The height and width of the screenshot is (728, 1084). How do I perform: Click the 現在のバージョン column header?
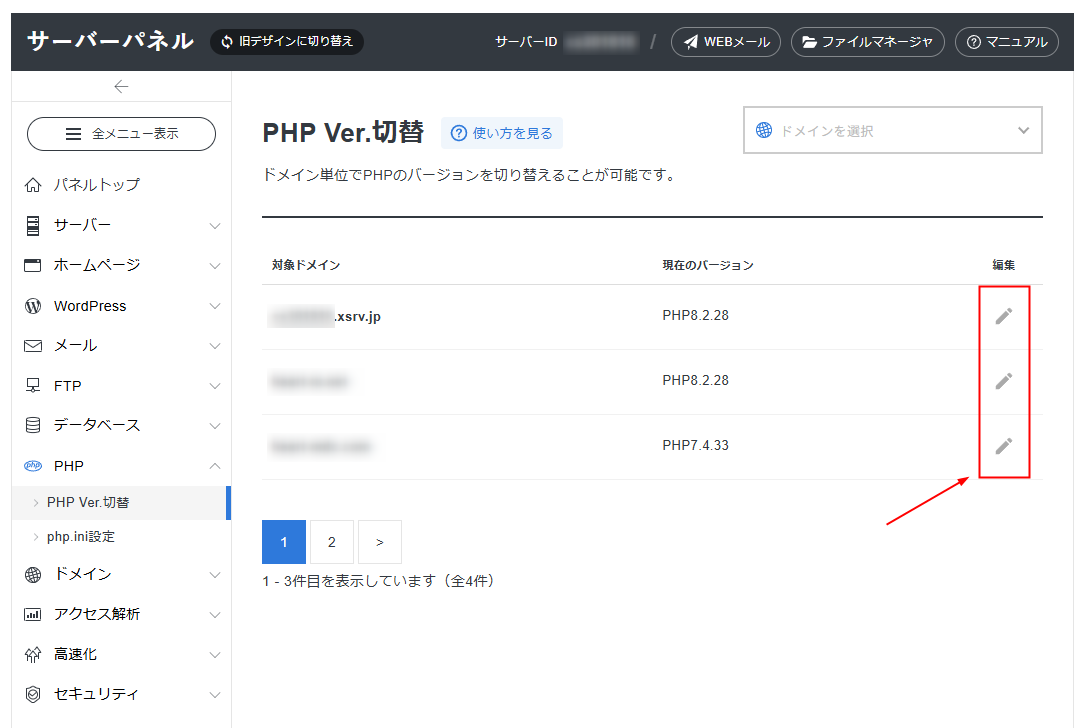[x=708, y=265]
